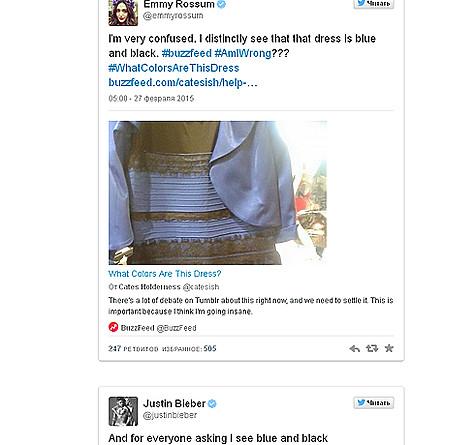Click the favorite star icon on Emmy's tweet
Image resolution: width=475 pixels, height=445 pixels.
coord(389,348)
